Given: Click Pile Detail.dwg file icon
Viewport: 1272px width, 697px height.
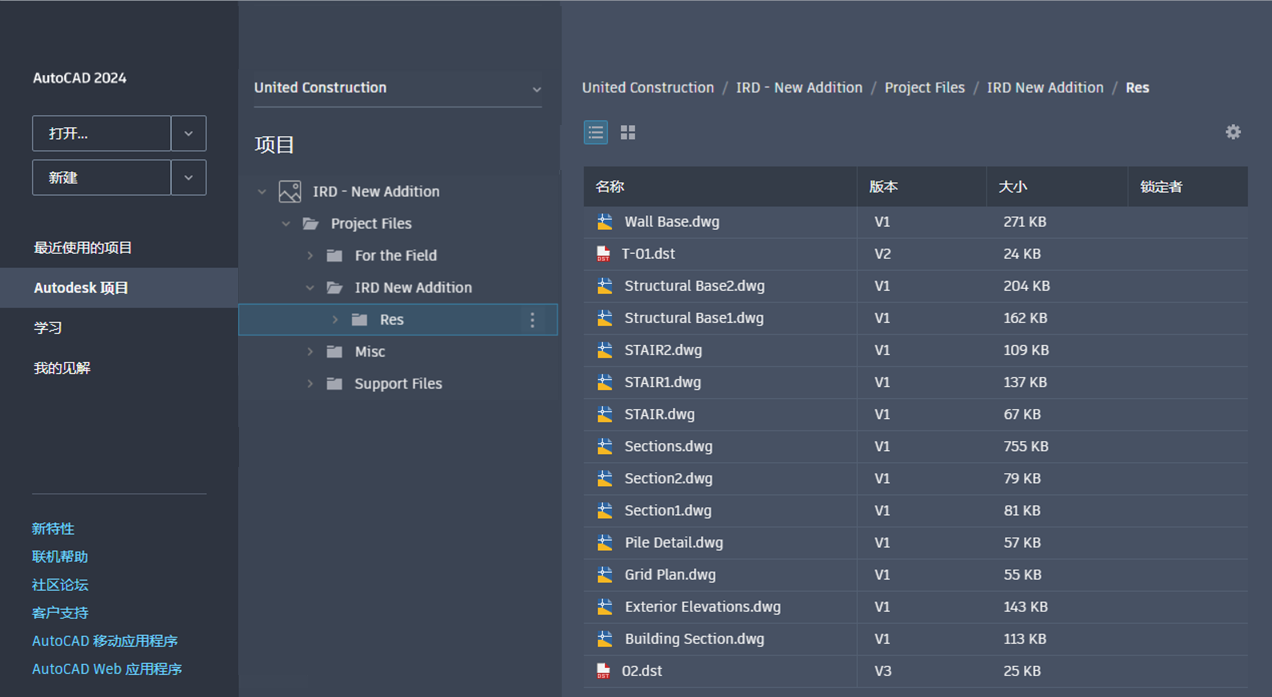Looking at the screenshot, I should coord(604,542).
